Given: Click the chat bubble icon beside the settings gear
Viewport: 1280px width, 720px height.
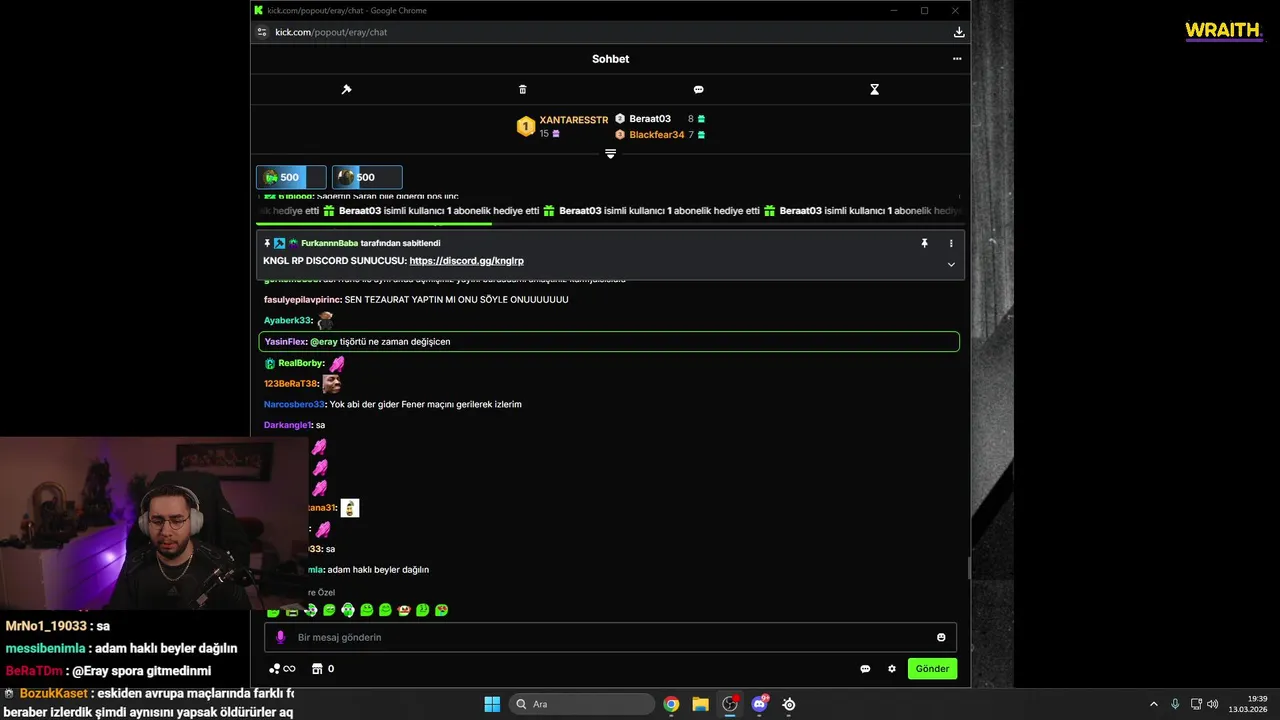Looking at the screenshot, I should point(865,669).
